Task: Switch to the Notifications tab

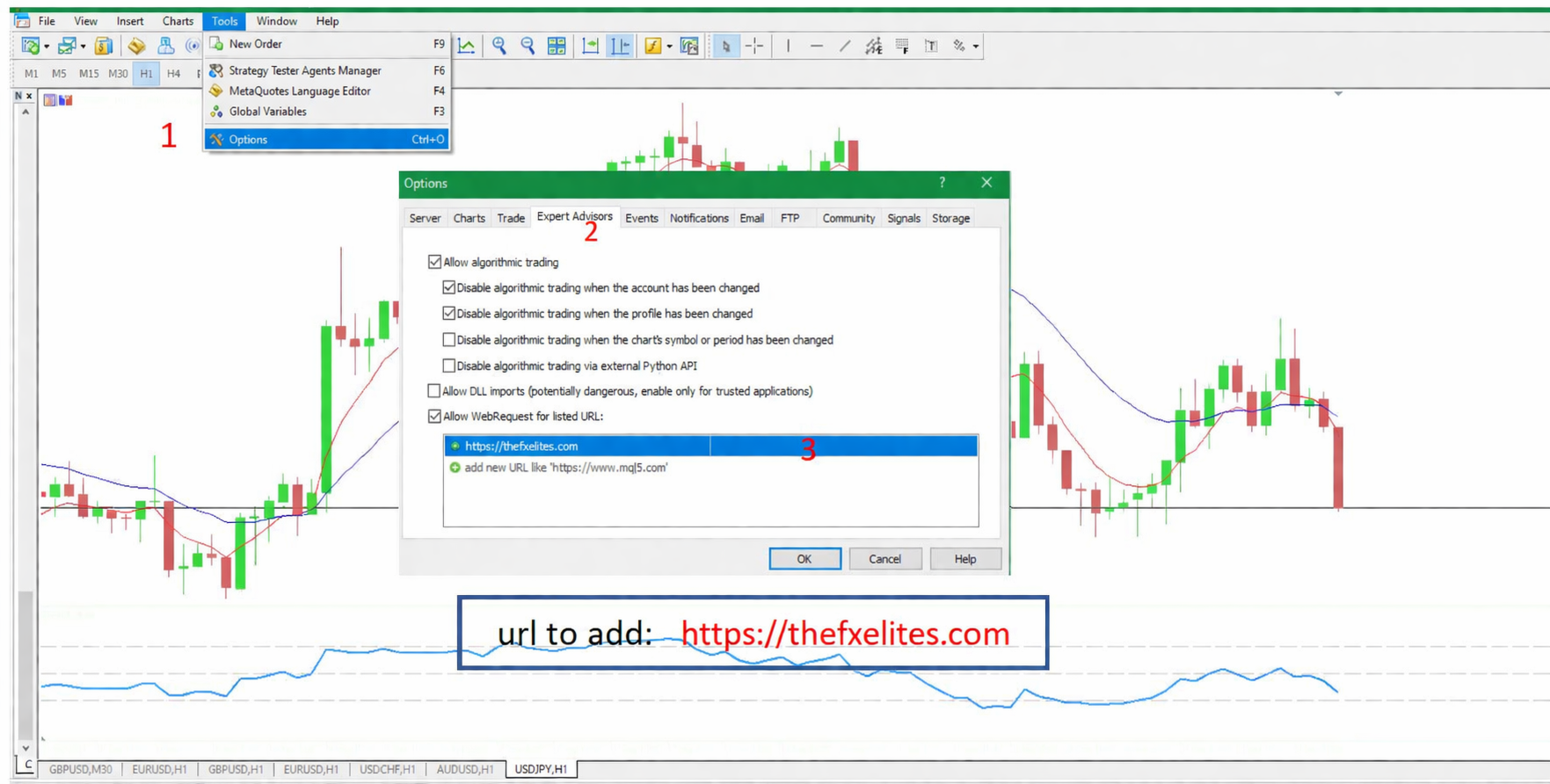Action: (x=699, y=218)
